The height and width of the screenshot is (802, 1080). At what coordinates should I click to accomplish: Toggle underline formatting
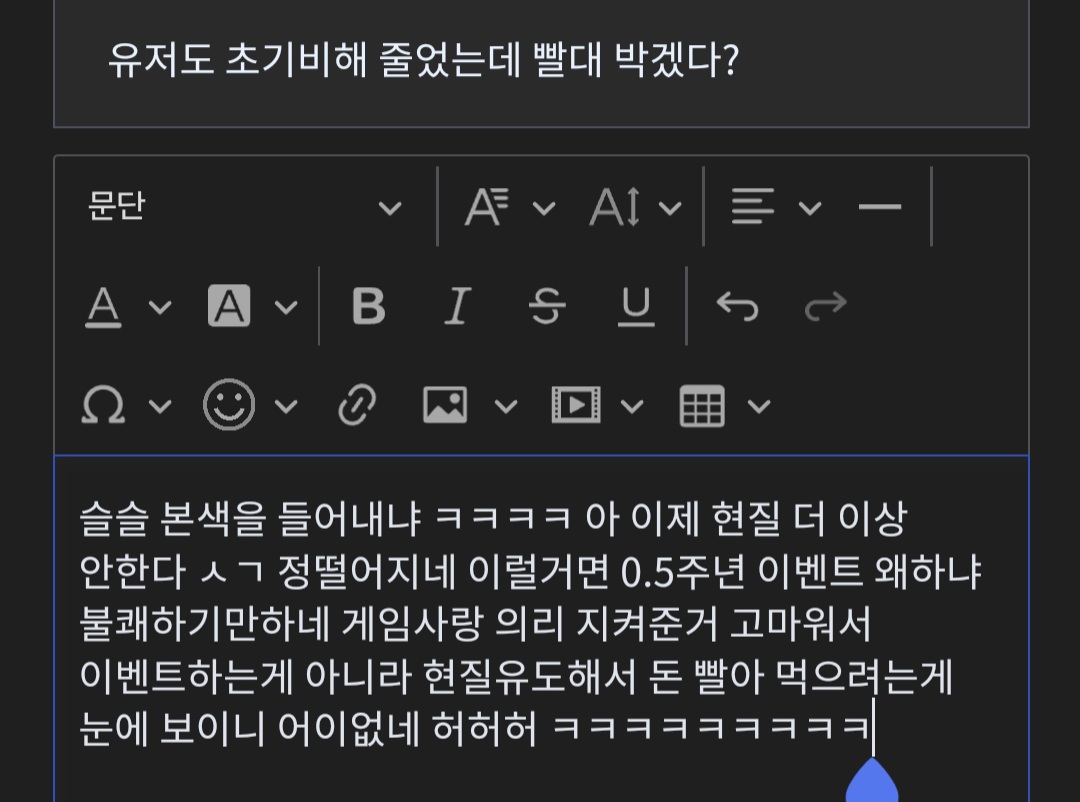[x=636, y=305]
